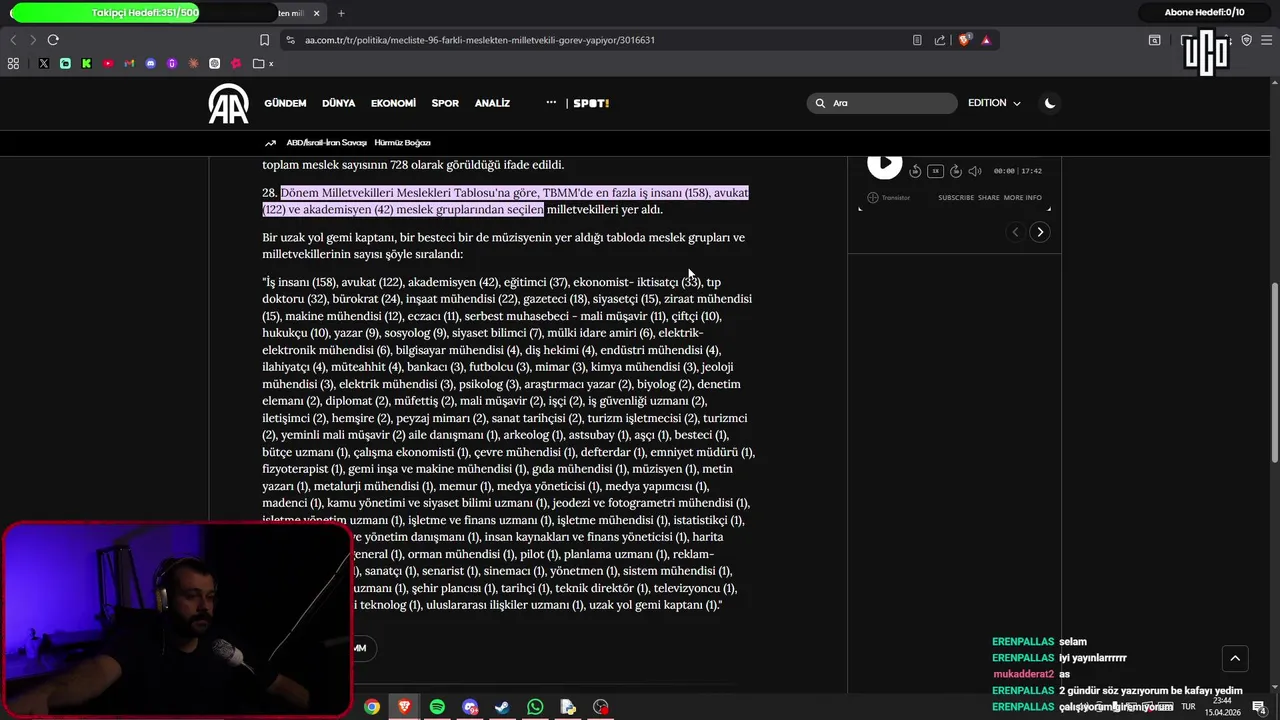Click the scroll-to-top arrow button

[x=1235, y=658]
